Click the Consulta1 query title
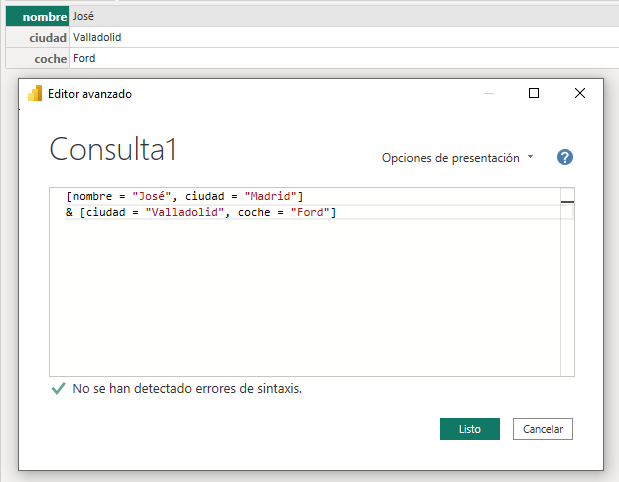 (x=113, y=149)
